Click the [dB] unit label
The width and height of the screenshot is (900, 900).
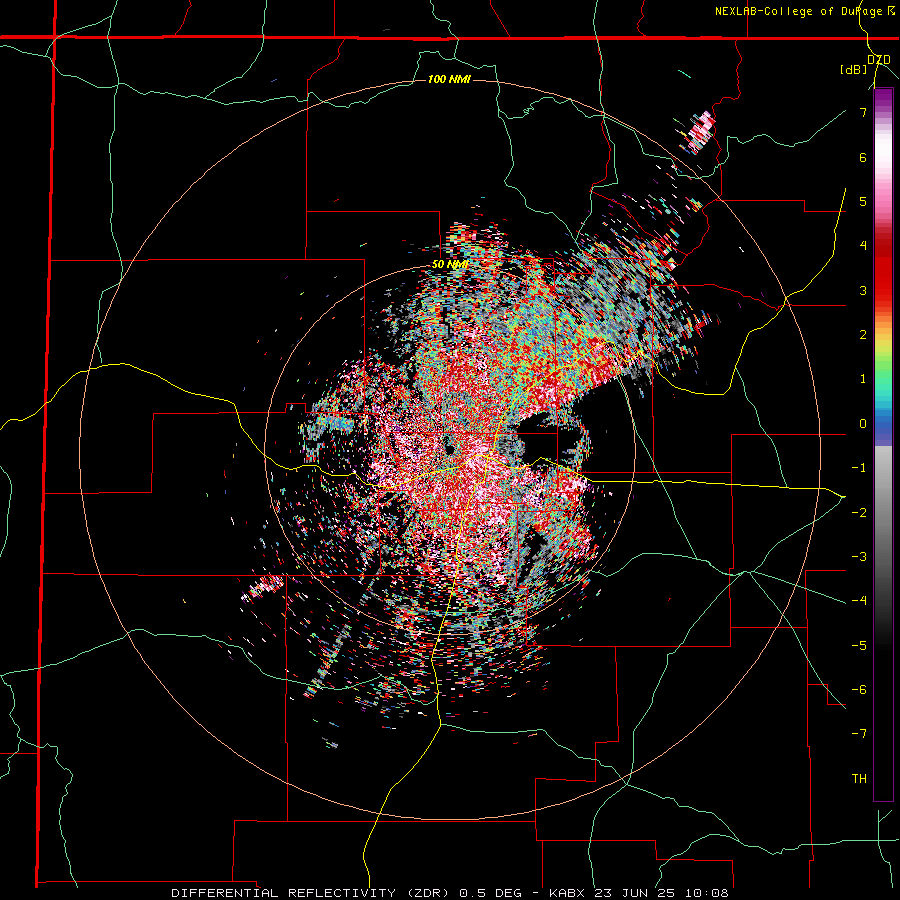pyautogui.click(x=854, y=70)
